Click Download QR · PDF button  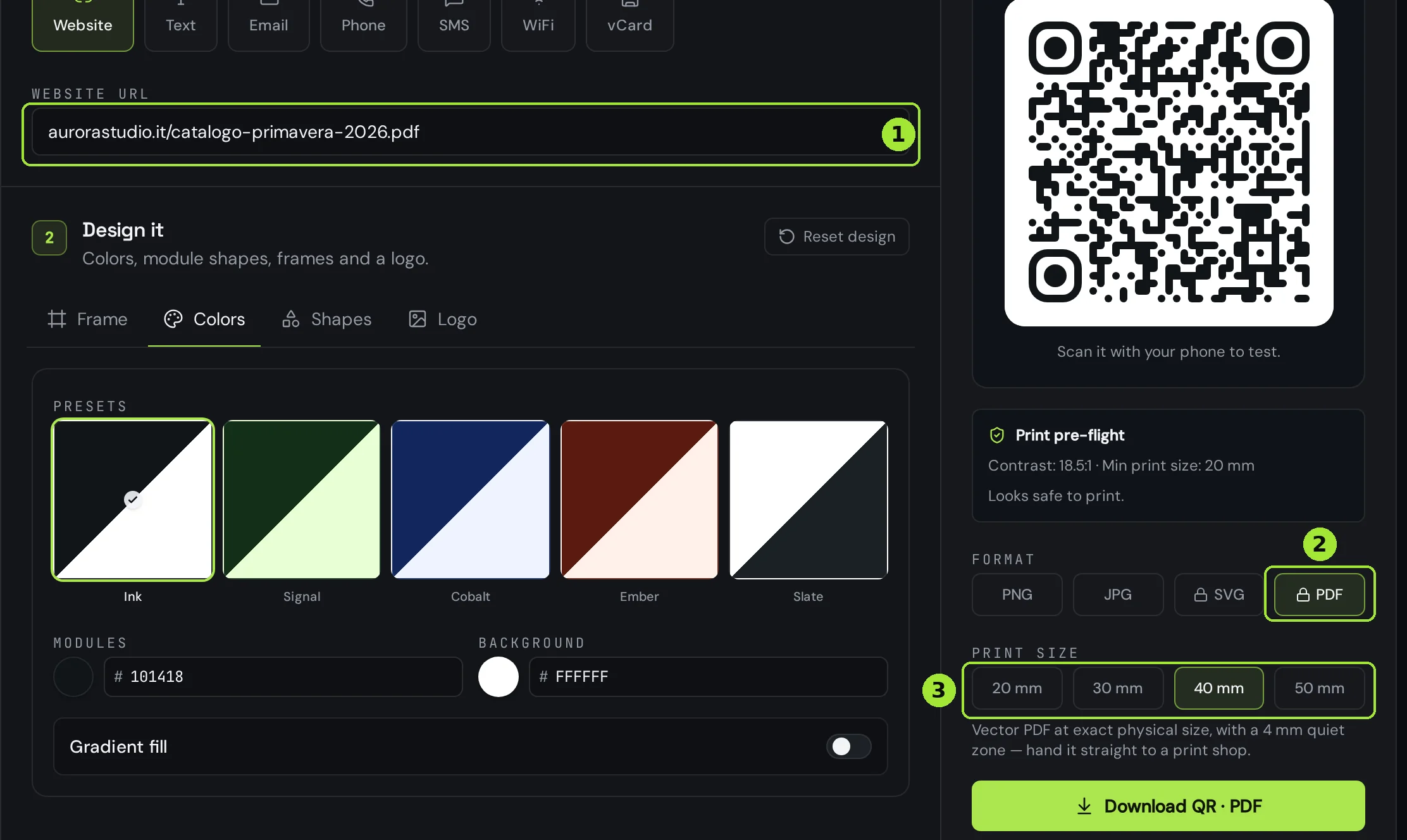1168,806
